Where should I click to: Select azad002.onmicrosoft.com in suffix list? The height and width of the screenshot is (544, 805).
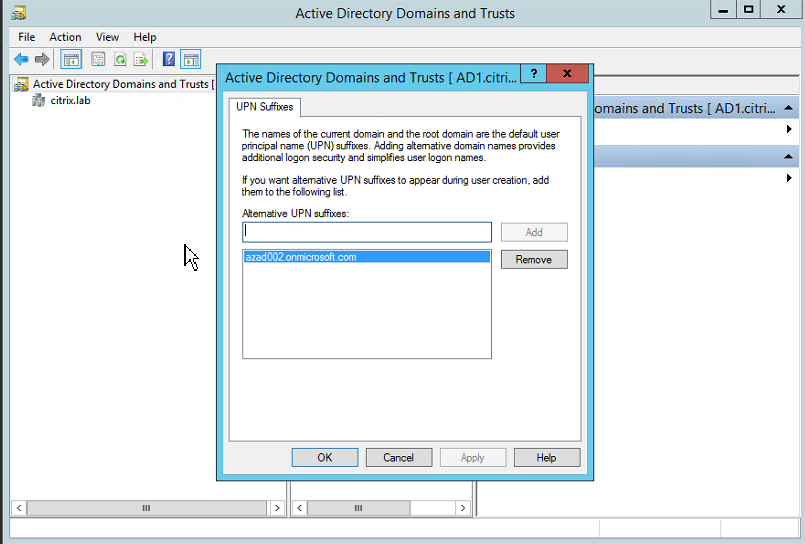300,257
